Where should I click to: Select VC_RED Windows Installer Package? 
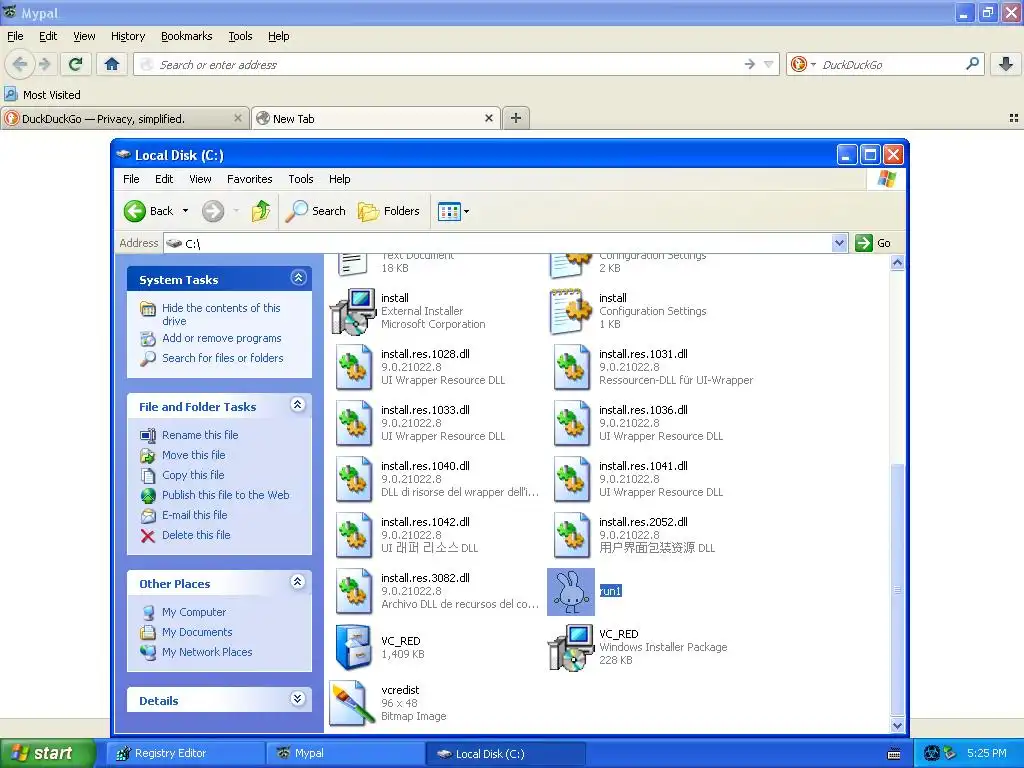click(x=638, y=647)
